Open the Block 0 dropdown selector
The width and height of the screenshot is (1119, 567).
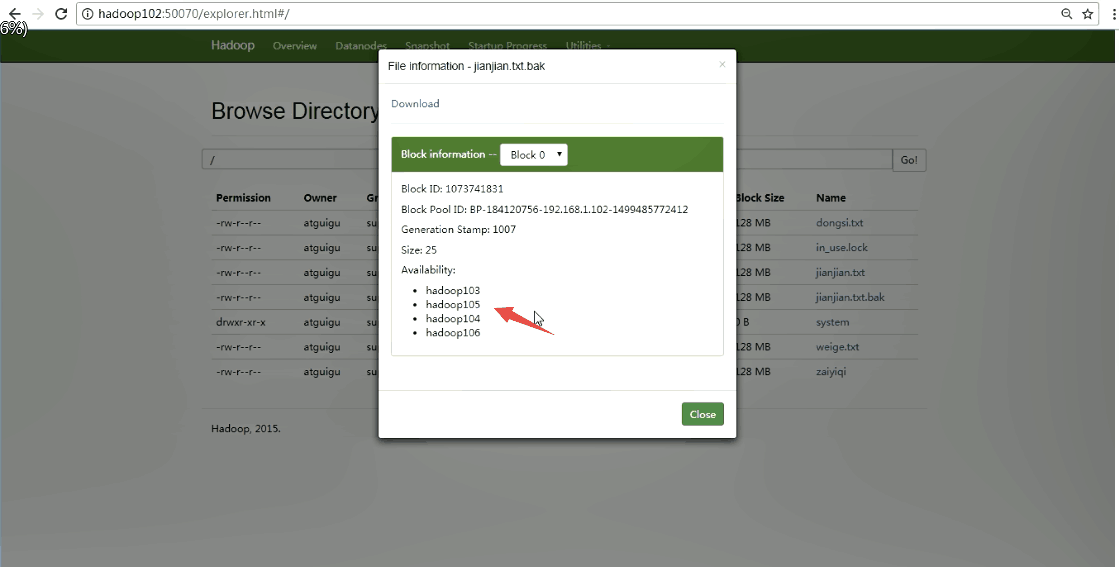point(534,155)
